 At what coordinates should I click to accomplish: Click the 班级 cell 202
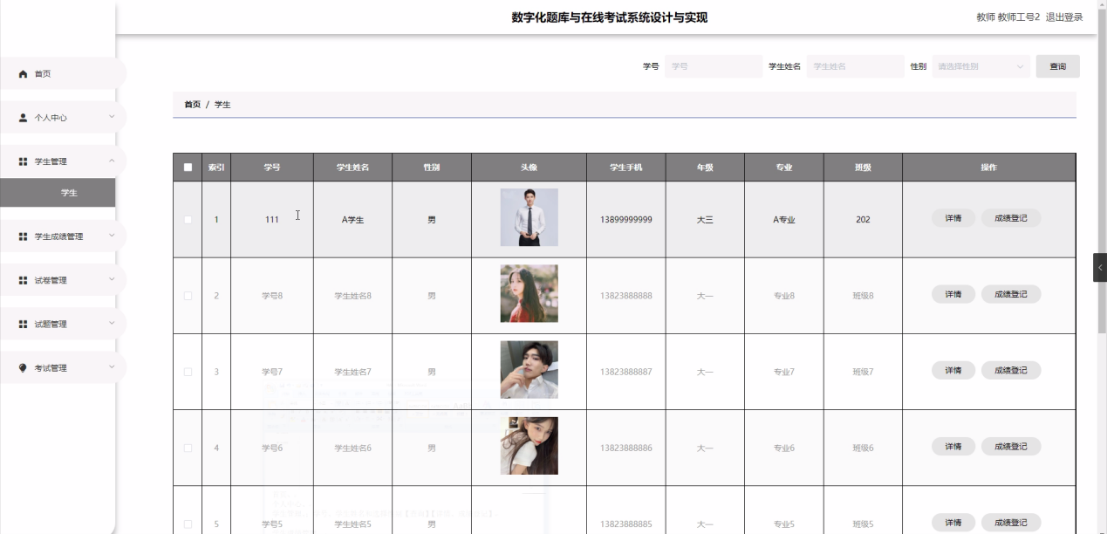click(863, 220)
